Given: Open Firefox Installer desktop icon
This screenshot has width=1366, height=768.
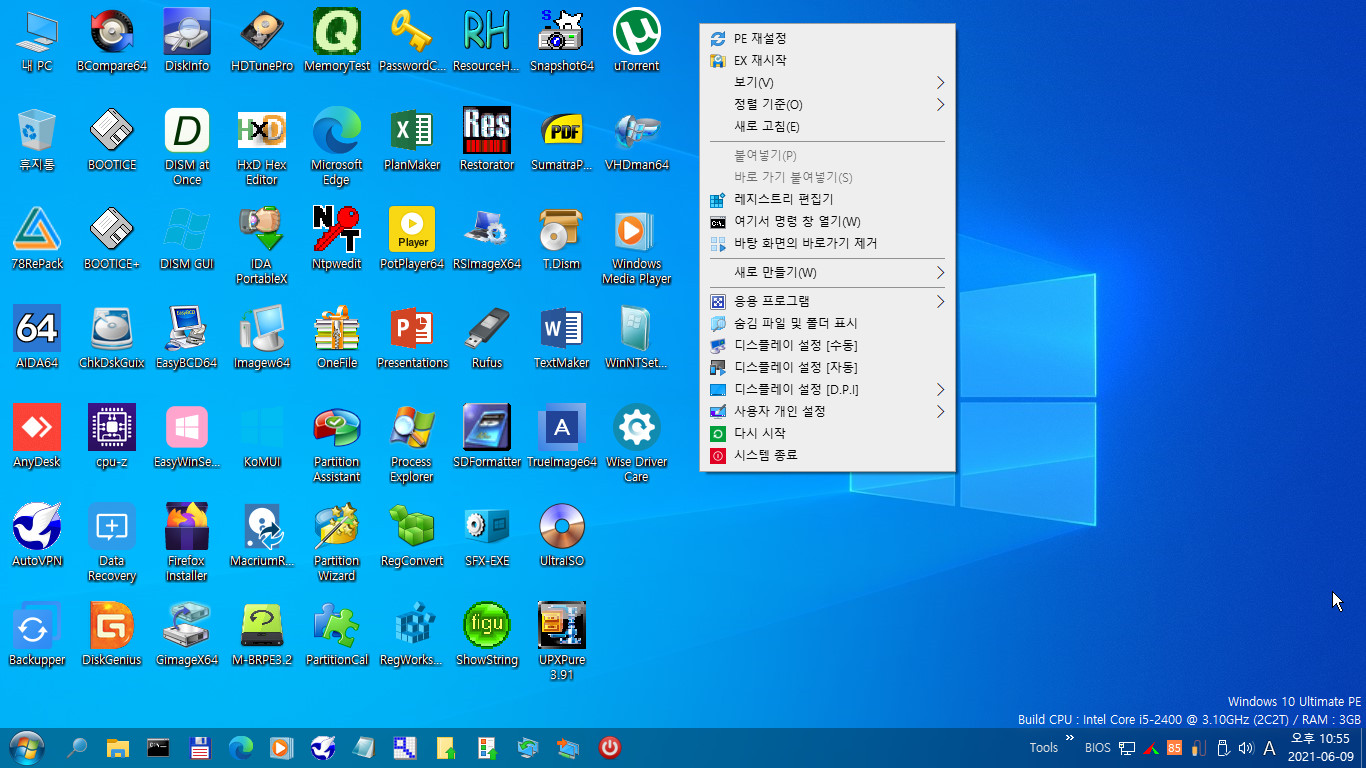Looking at the screenshot, I should pos(187,543).
